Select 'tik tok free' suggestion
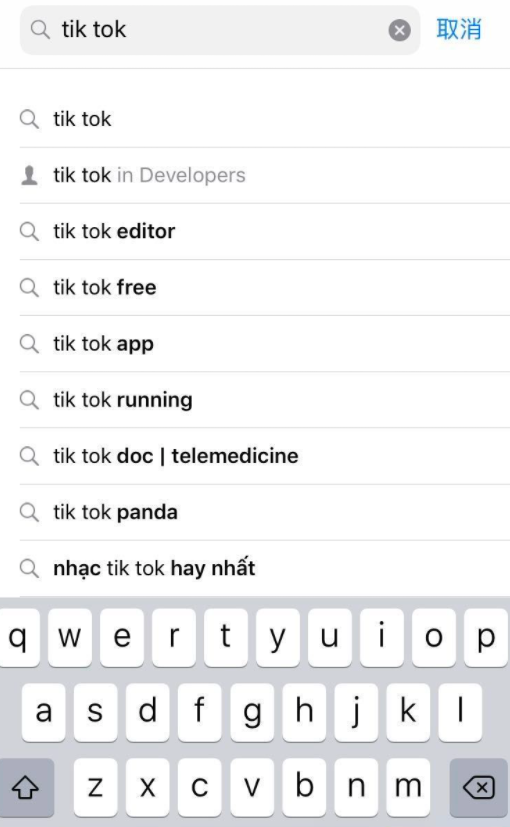 click(x=265, y=287)
